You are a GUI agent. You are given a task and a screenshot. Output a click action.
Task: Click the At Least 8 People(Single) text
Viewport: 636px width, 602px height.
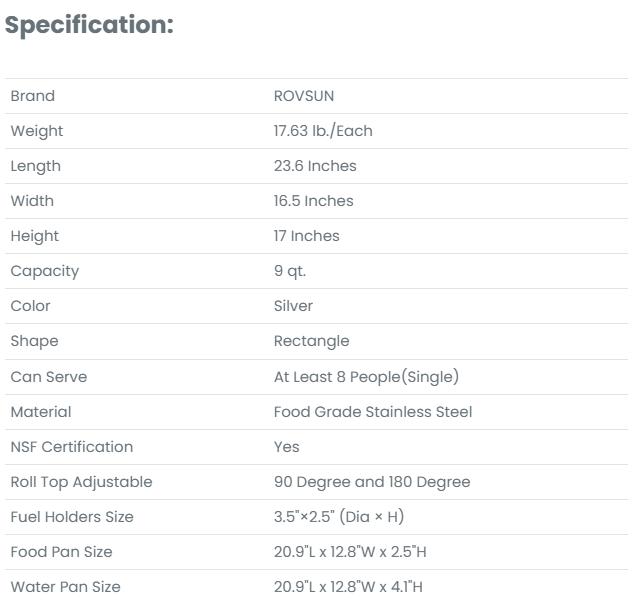(366, 377)
